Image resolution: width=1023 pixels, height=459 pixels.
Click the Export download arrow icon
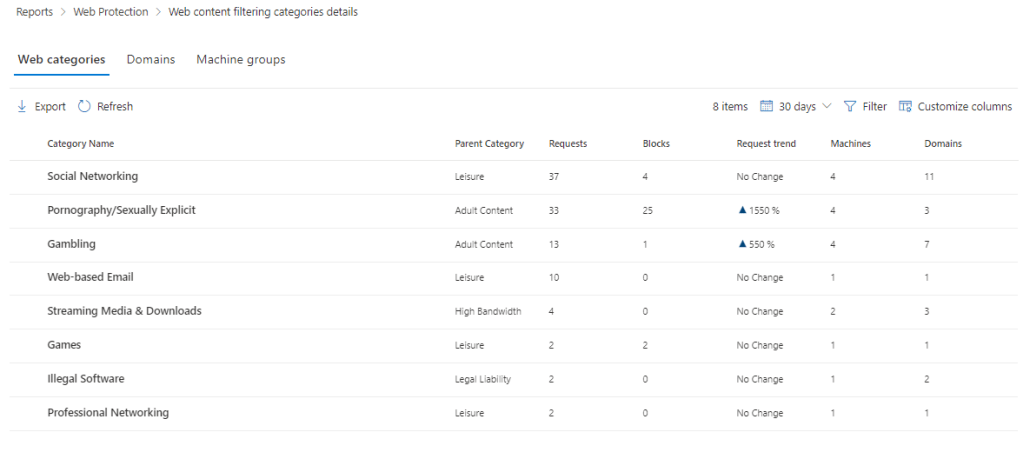pyautogui.click(x=22, y=107)
